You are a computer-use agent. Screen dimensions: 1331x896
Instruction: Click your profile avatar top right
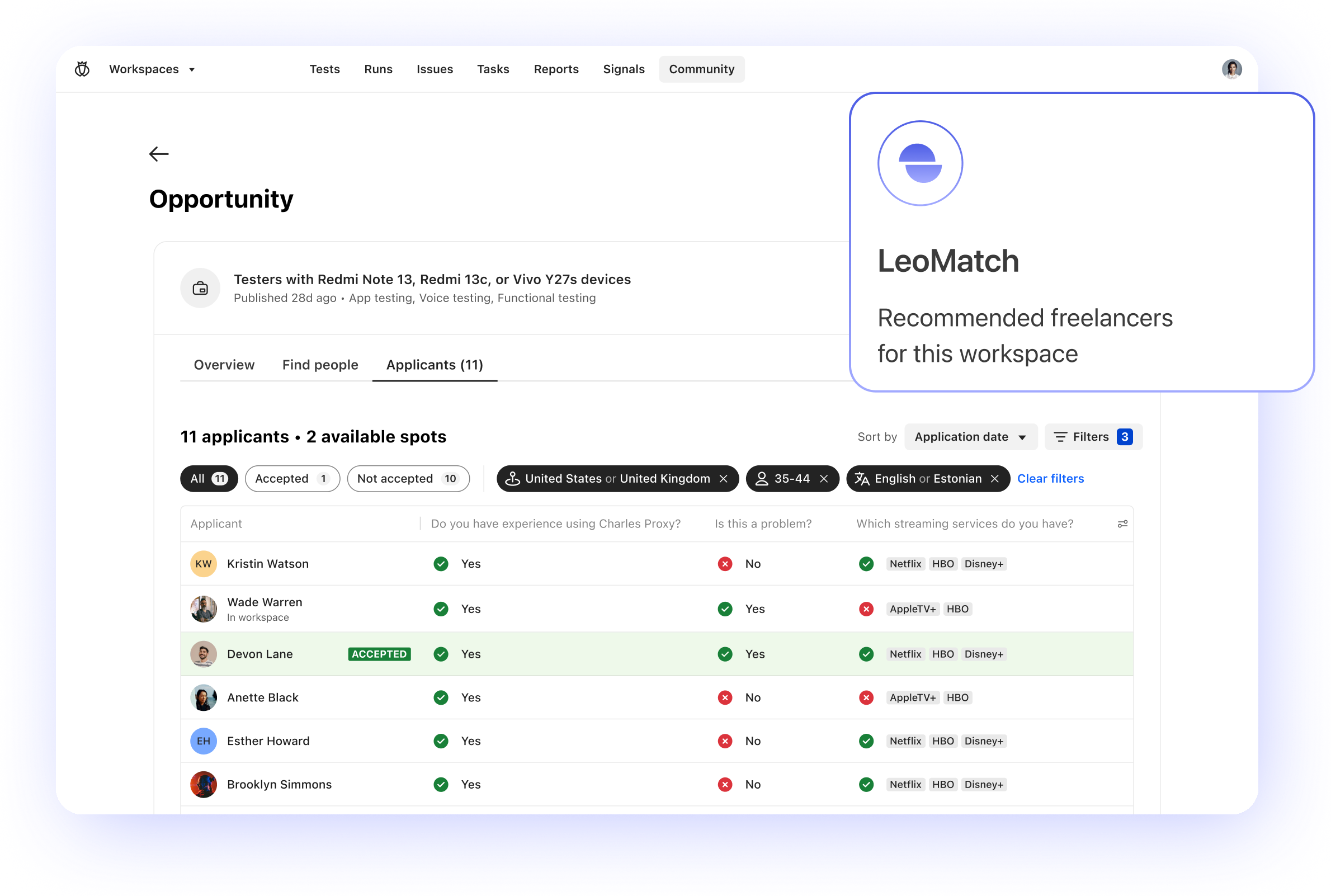coord(1231,69)
